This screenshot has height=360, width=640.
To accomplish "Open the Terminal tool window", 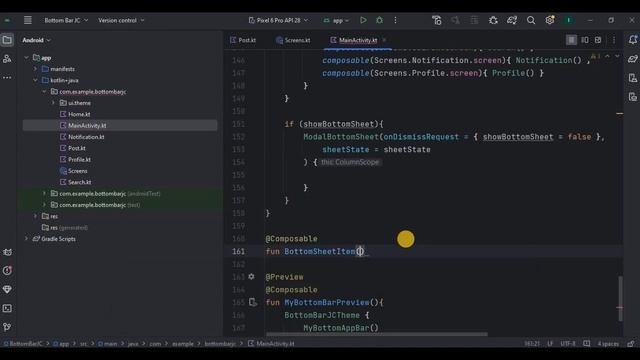I will coord(7,308).
